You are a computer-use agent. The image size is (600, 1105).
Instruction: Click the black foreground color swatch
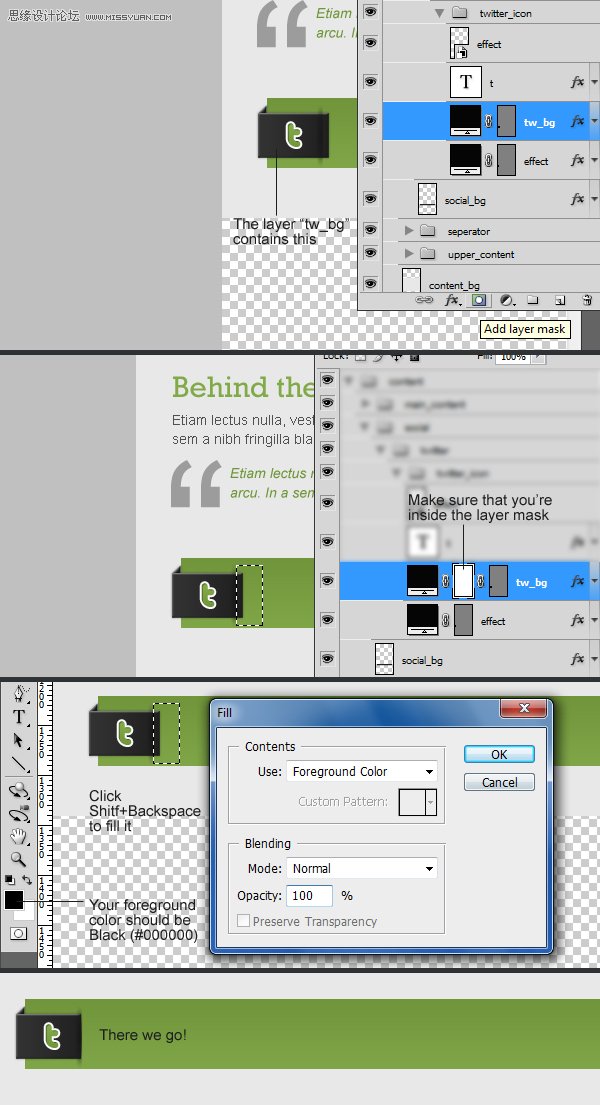pos(13,899)
